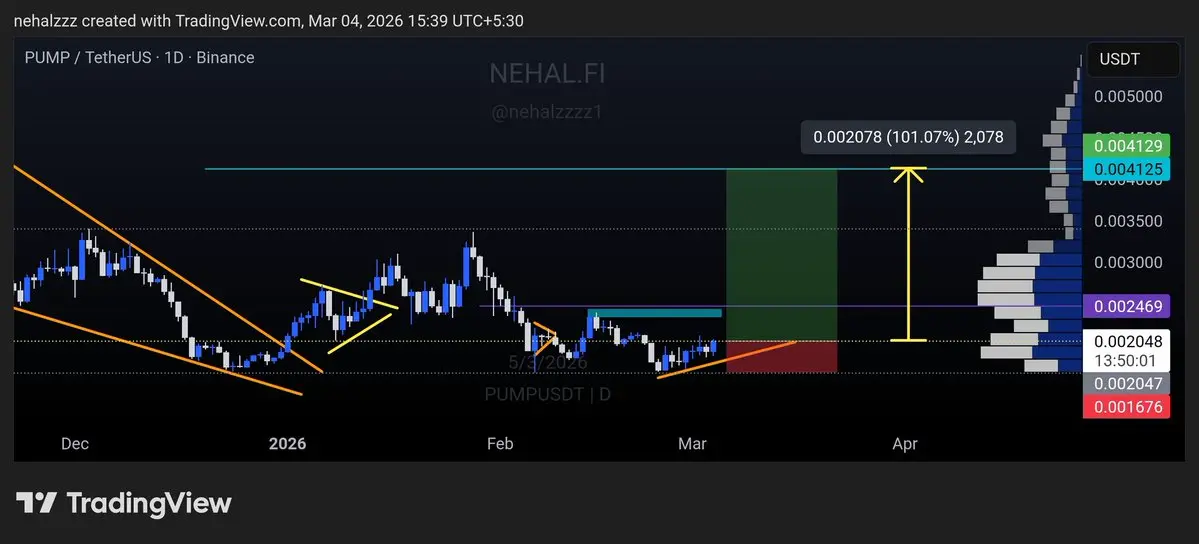This screenshot has width=1199, height=544.
Task: Click the Mar label on time axis
Action: click(x=692, y=444)
